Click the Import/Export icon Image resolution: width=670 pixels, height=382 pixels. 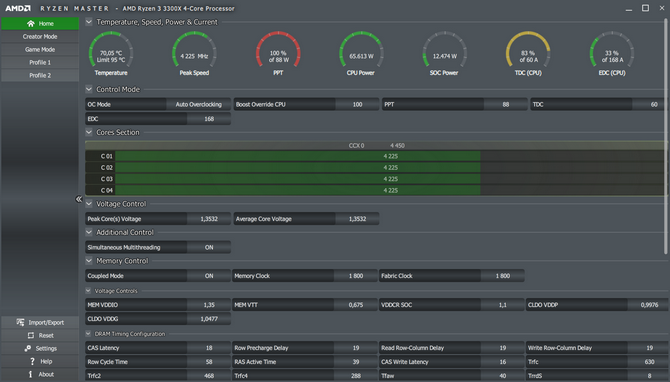click(20, 322)
